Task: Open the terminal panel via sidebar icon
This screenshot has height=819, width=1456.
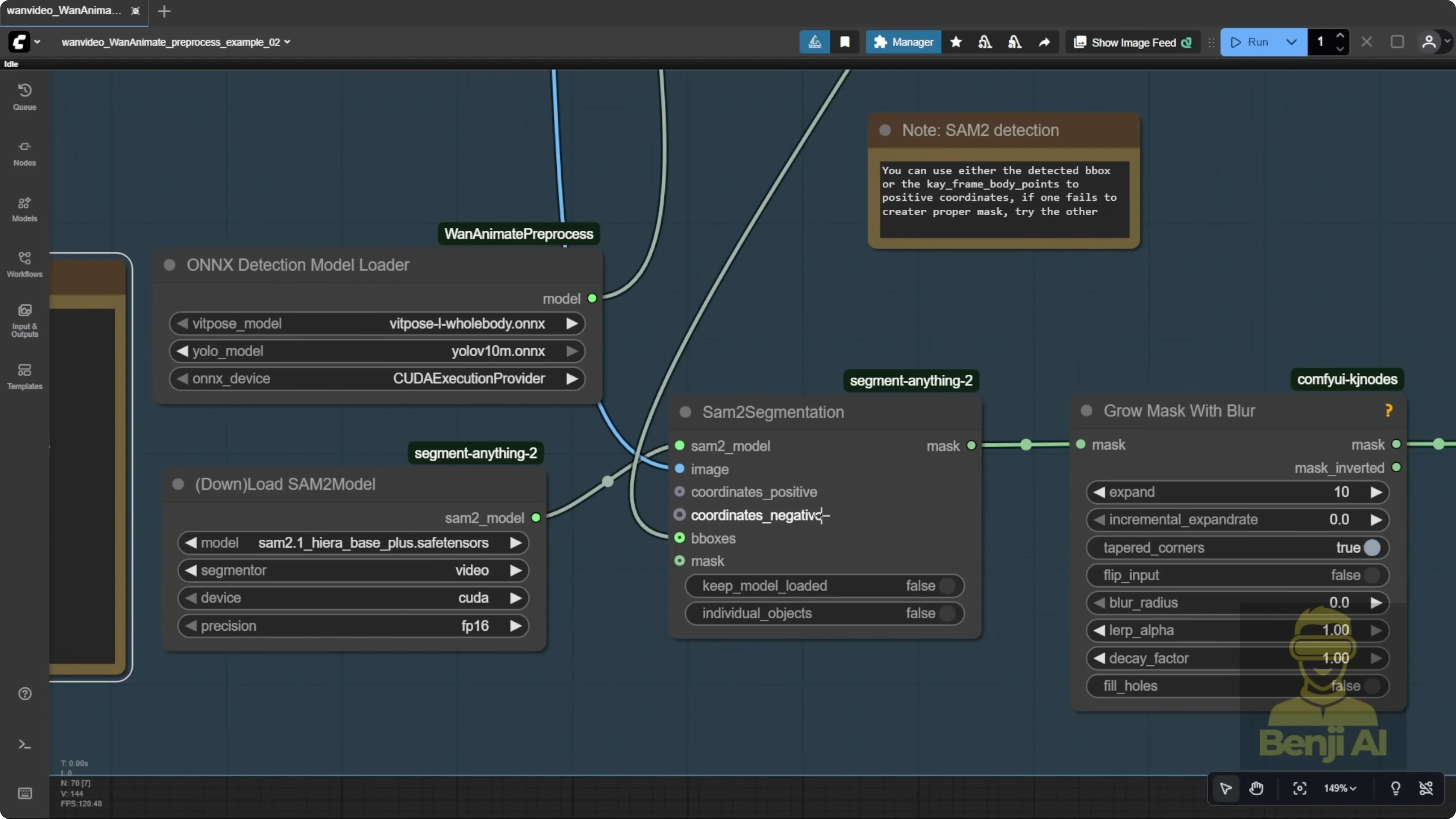Action: pyautogui.click(x=24, y=744)
